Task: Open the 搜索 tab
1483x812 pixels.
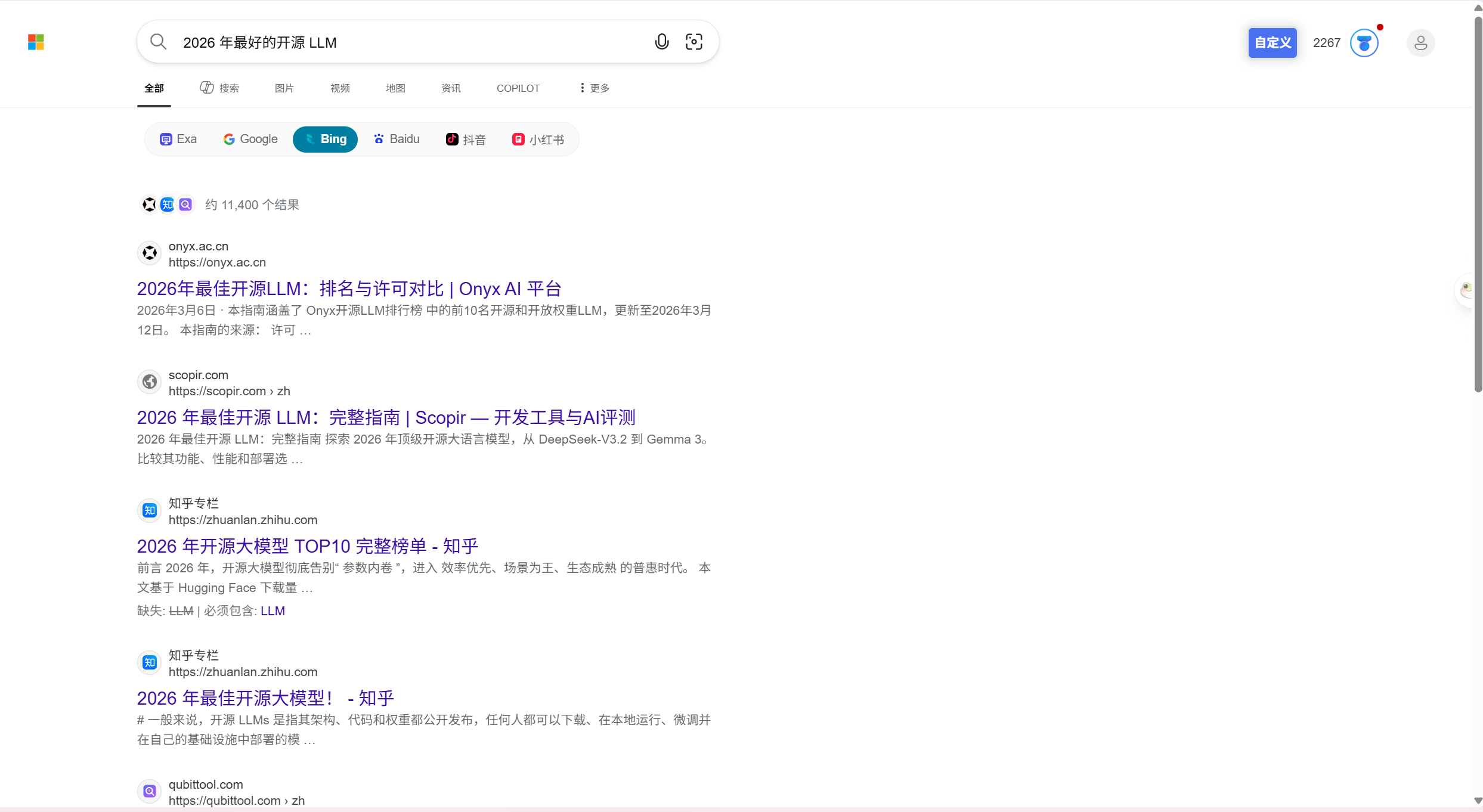Action: [x=219, y=88]
